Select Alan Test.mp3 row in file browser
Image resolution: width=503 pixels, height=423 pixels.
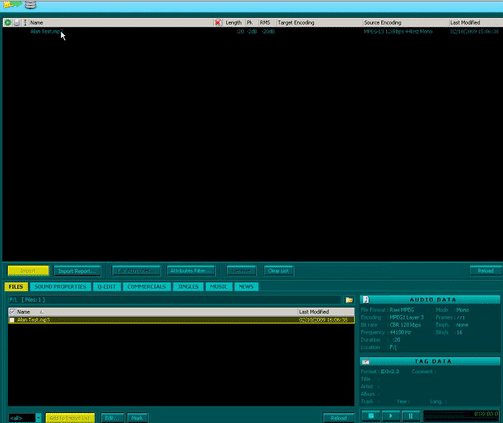[181, 320]
